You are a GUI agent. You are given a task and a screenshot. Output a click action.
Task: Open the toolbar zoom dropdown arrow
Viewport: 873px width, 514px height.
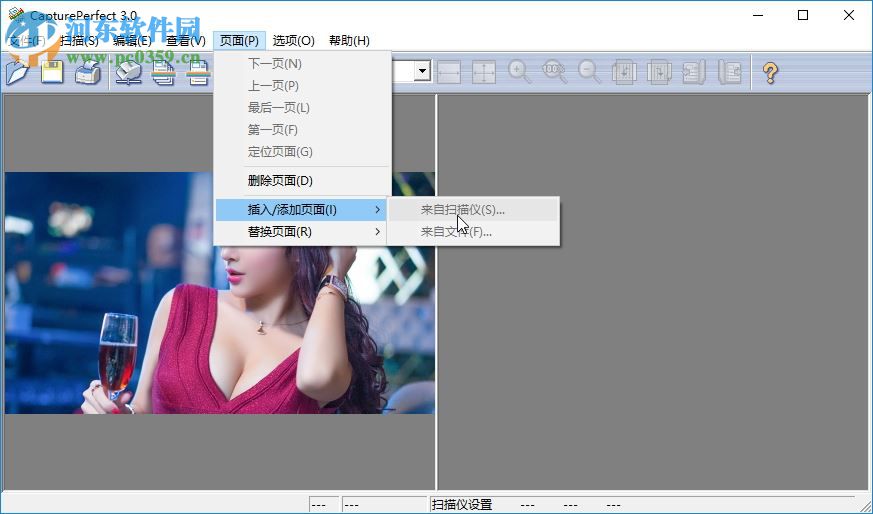coord(423,71)
